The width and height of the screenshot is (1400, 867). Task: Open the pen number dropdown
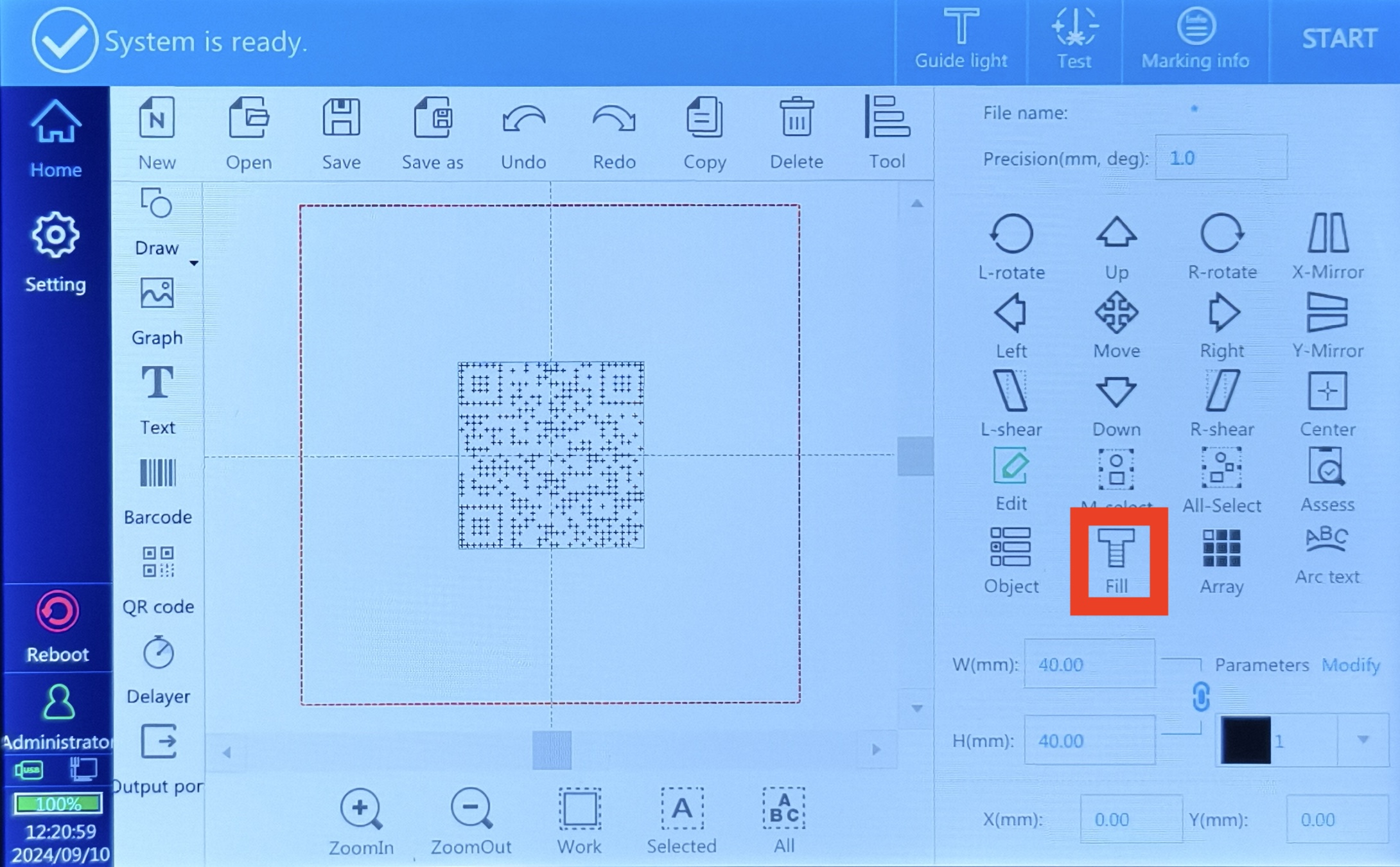click(x=1363, y=740)
